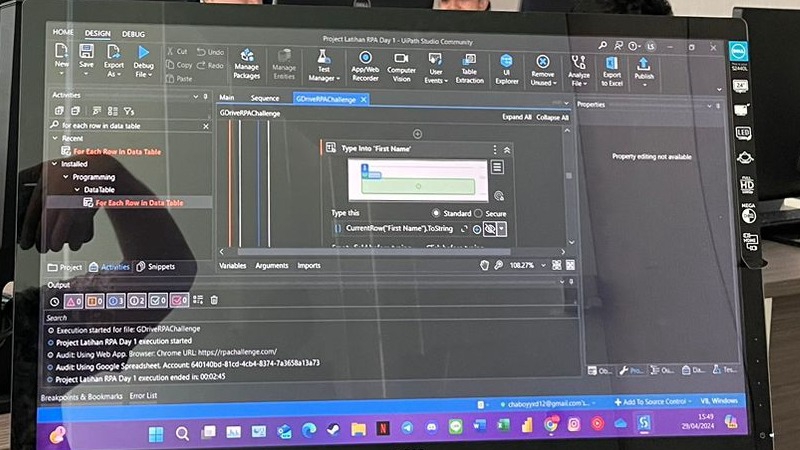The height and width of the screenshot is (450, 800).
Task: Toggle trace filter showing 2
Action: (136, 301)
